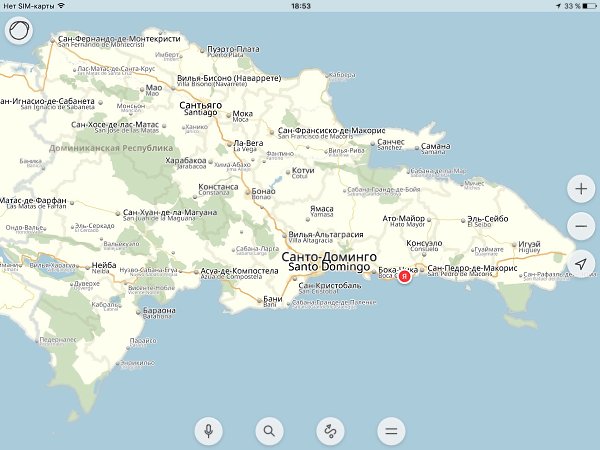600x450 pixels.
Task: Select the Пуэрто-Плата city label
Action: (232, 50)
